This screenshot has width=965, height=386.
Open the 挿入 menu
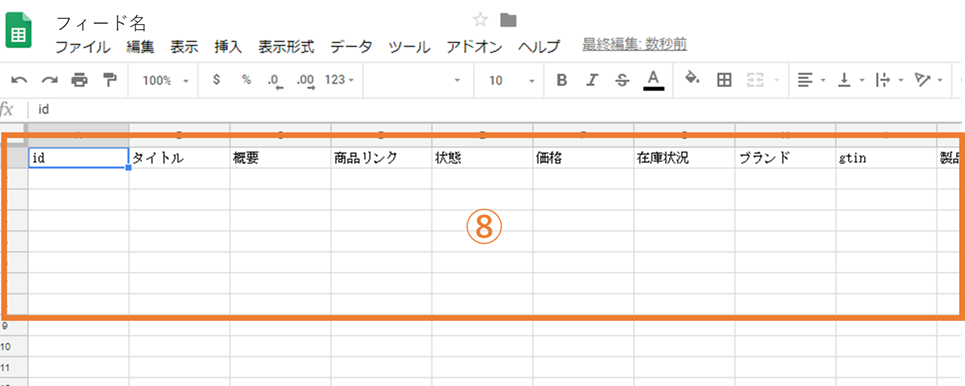point(228,47)
